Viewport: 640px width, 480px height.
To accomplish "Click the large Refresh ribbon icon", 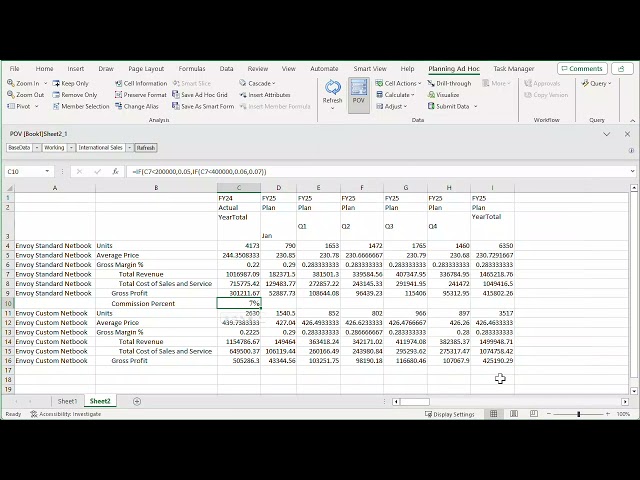I will coord(333,88).
